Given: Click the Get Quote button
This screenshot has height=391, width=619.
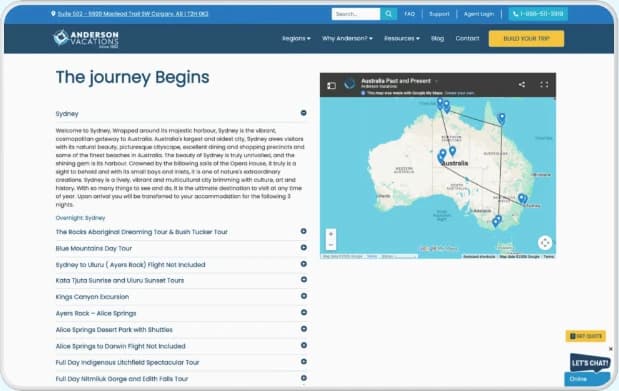Looking at the screenshot, I should [x=585, y=336].
